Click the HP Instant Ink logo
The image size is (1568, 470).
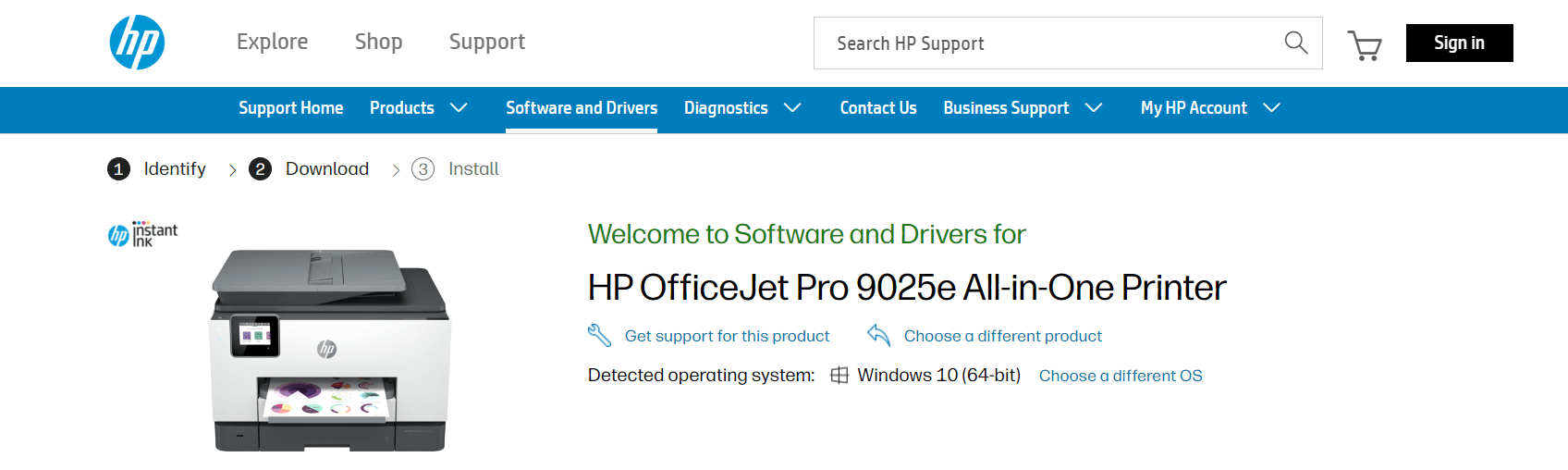[x=143, y=234]
